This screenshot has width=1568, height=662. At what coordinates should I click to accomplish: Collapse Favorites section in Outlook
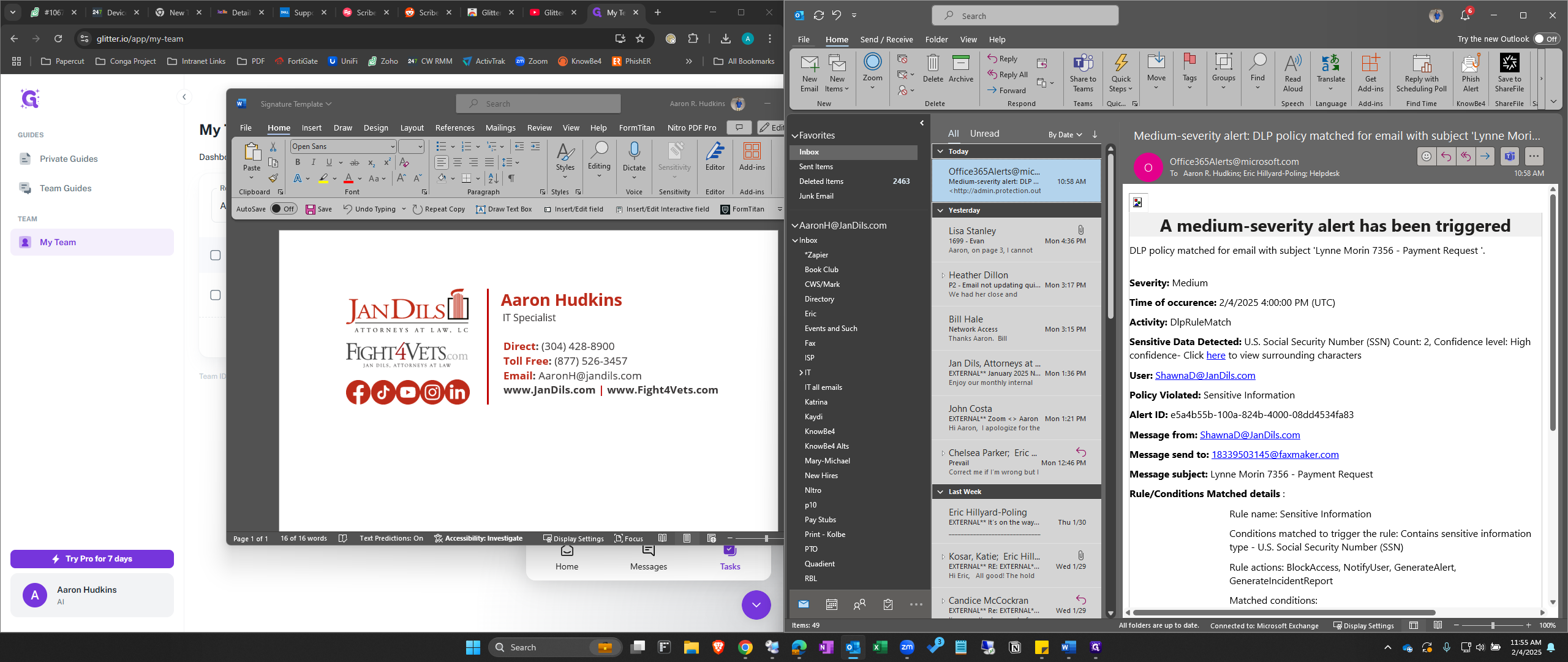pyautogui.click(x=795, y=135)
